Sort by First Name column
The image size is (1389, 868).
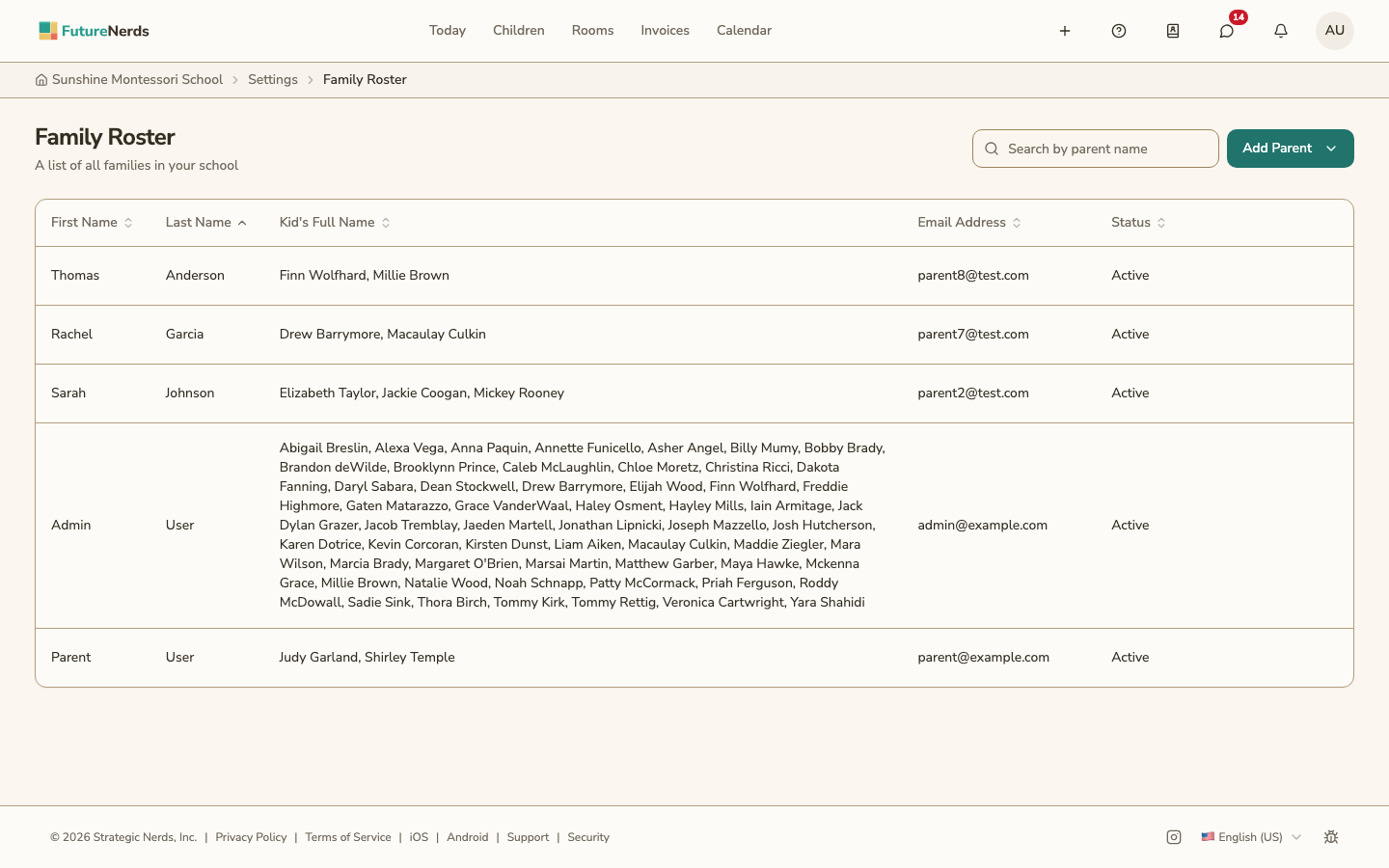tap(92, 223)
